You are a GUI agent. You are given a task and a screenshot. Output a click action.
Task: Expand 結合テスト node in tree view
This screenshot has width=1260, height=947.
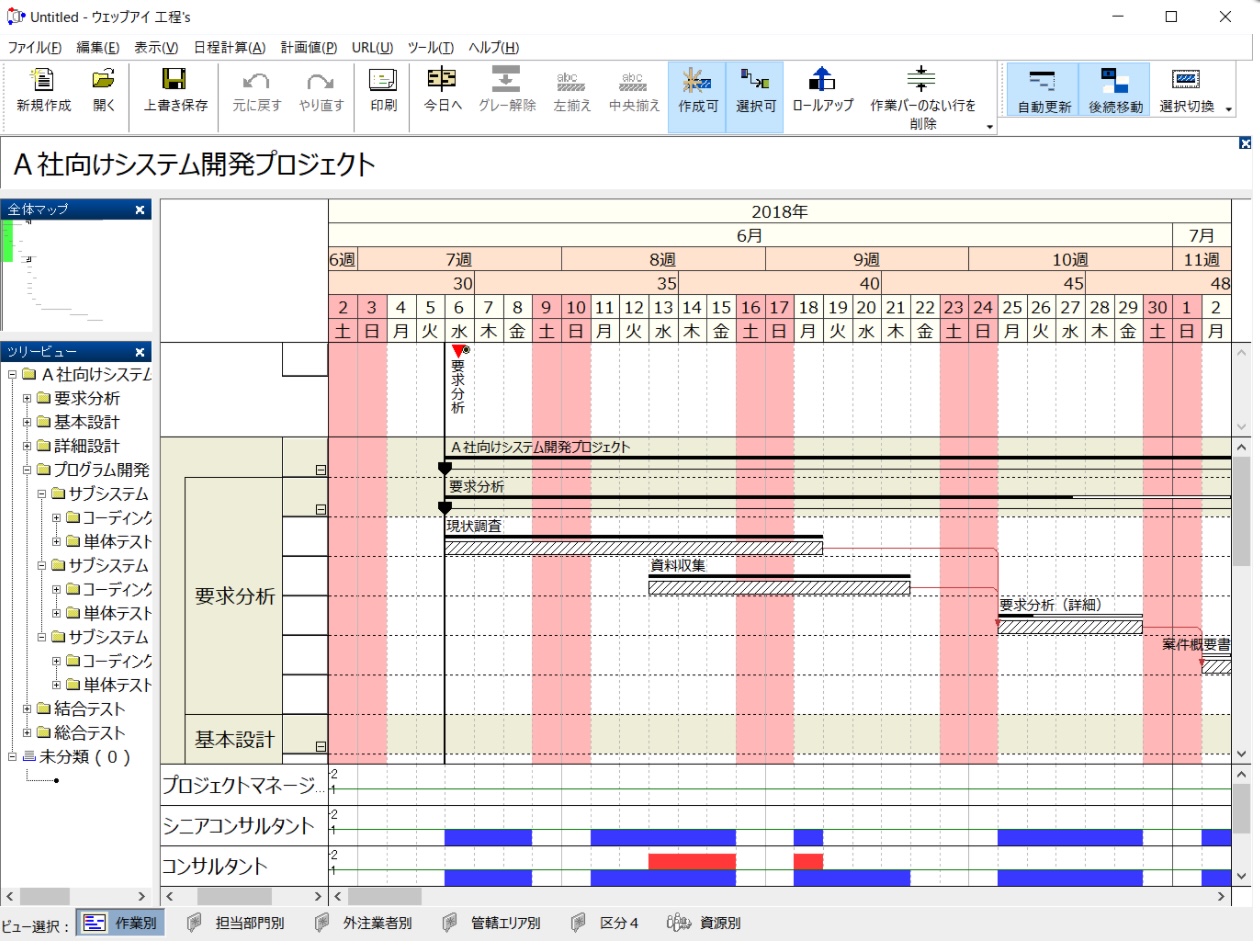[x=28, y=709]
